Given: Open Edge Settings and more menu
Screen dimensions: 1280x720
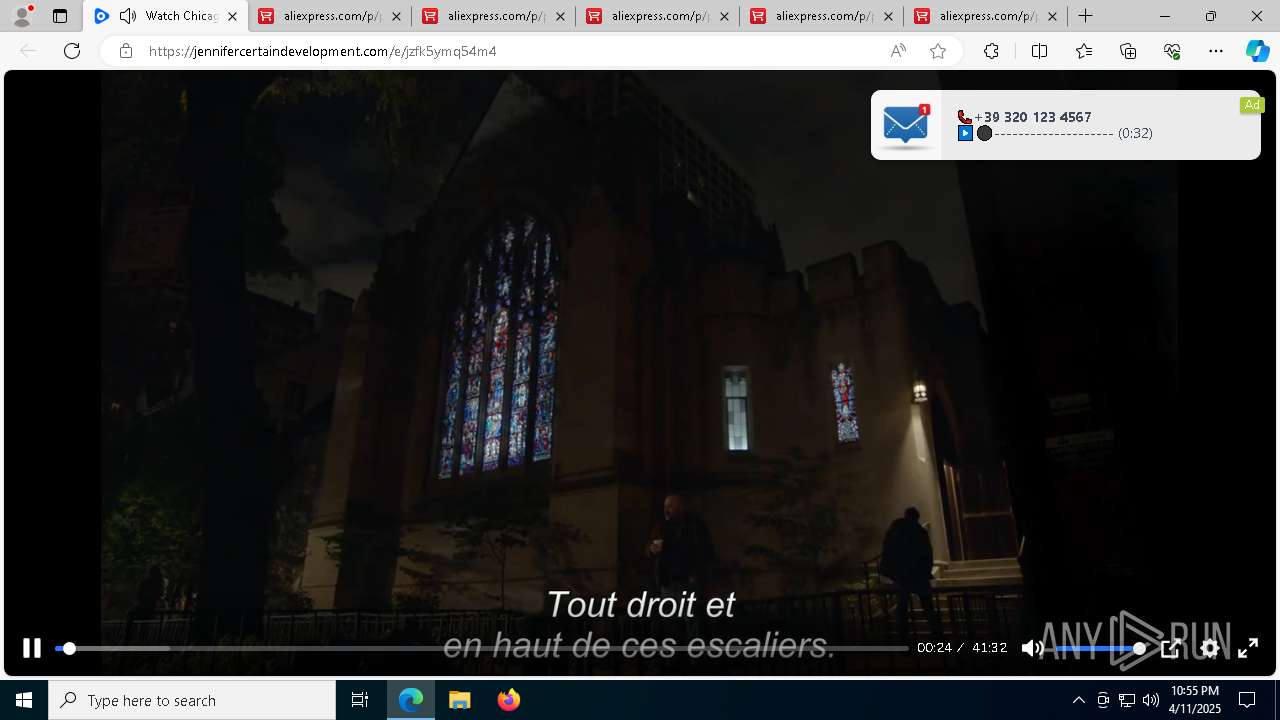Looking at the screenshot, I should pos(1216,51).
